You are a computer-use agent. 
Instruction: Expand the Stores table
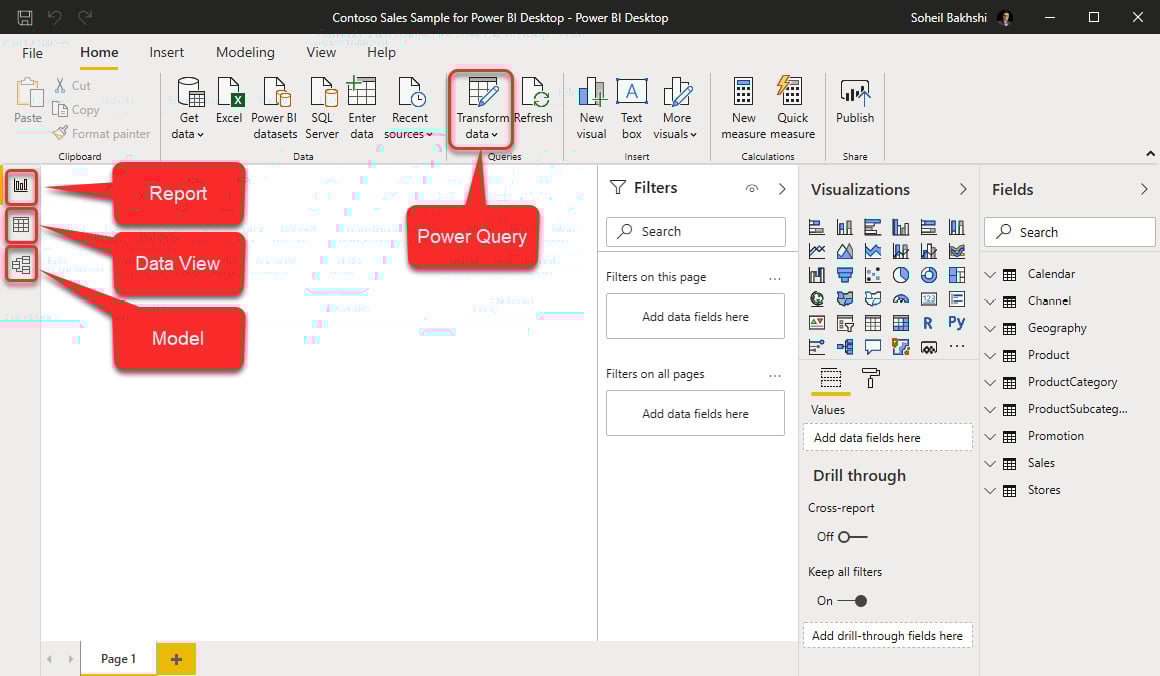click(990, 490)
